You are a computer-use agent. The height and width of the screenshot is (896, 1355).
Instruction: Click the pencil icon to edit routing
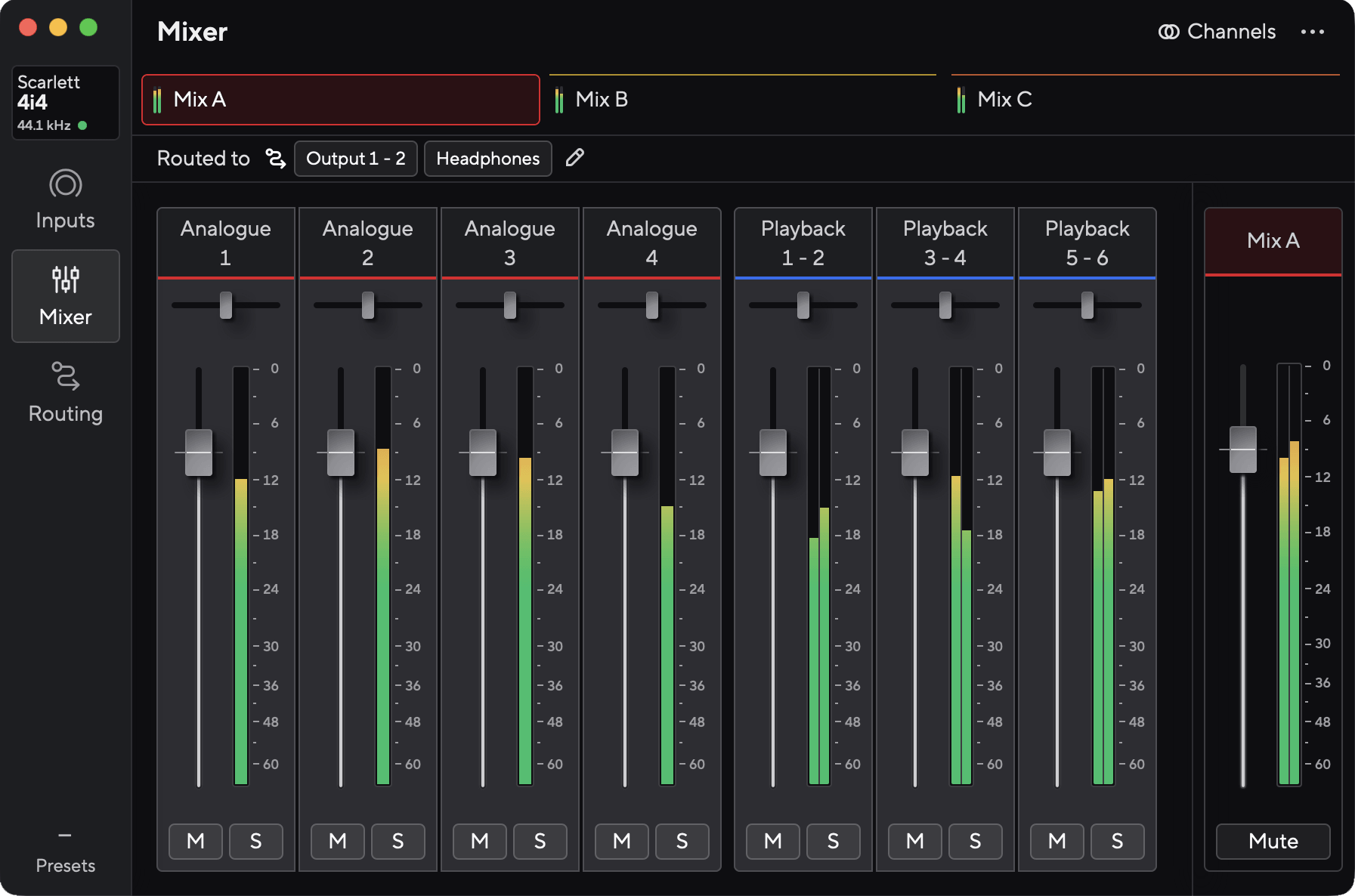[575, 157]
